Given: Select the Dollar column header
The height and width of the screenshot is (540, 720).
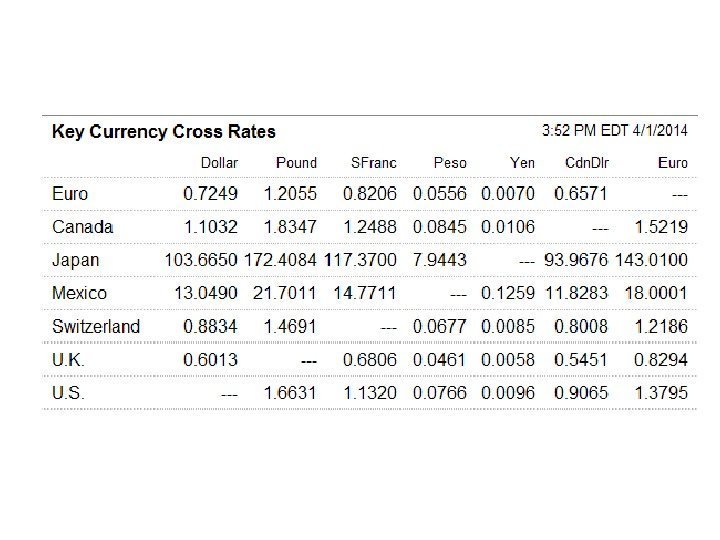Looking at the screenshot, I should (x=219, y=163).
